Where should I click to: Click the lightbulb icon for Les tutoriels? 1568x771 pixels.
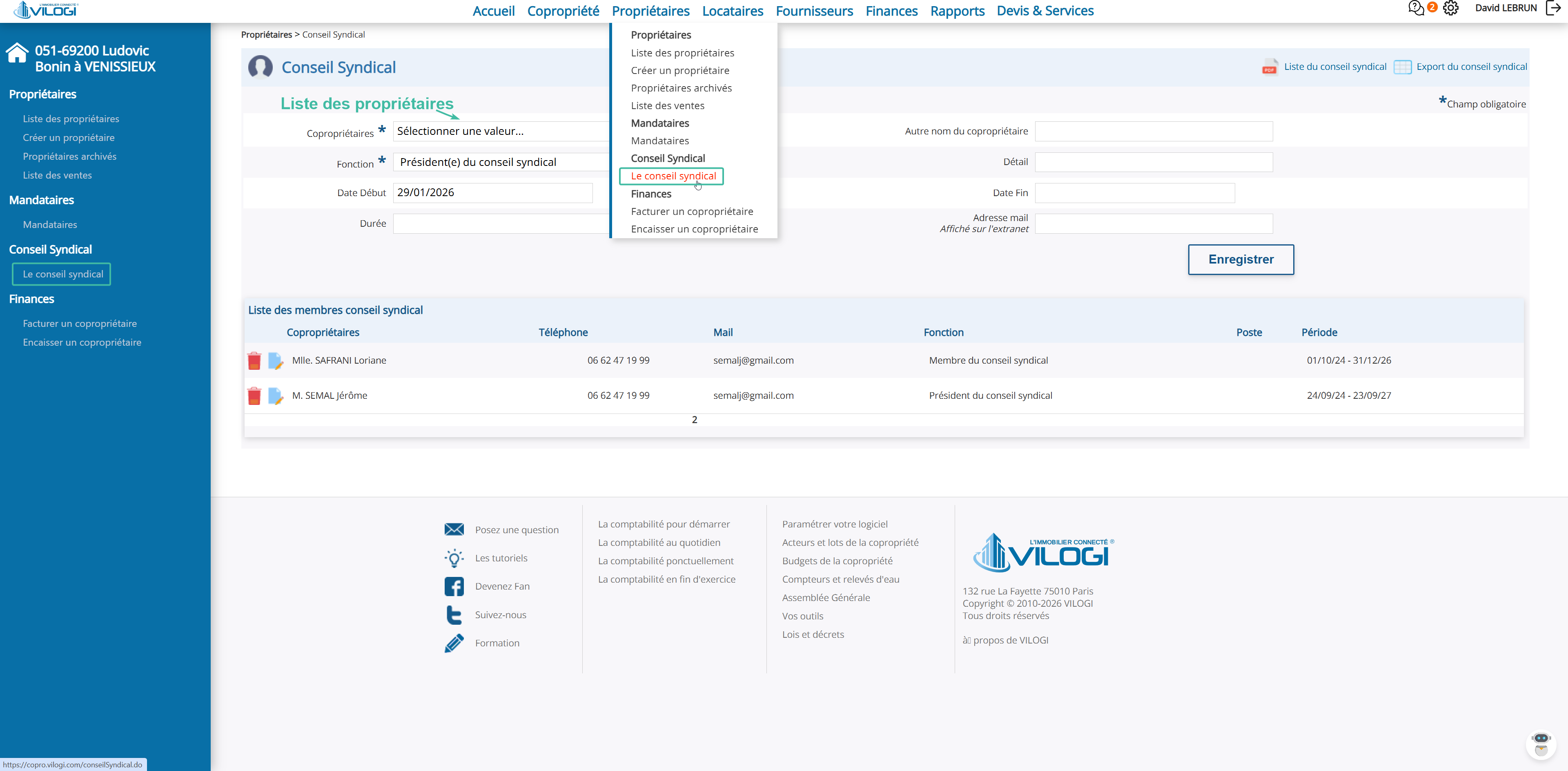pyautogui.click(x=454, y=558)
